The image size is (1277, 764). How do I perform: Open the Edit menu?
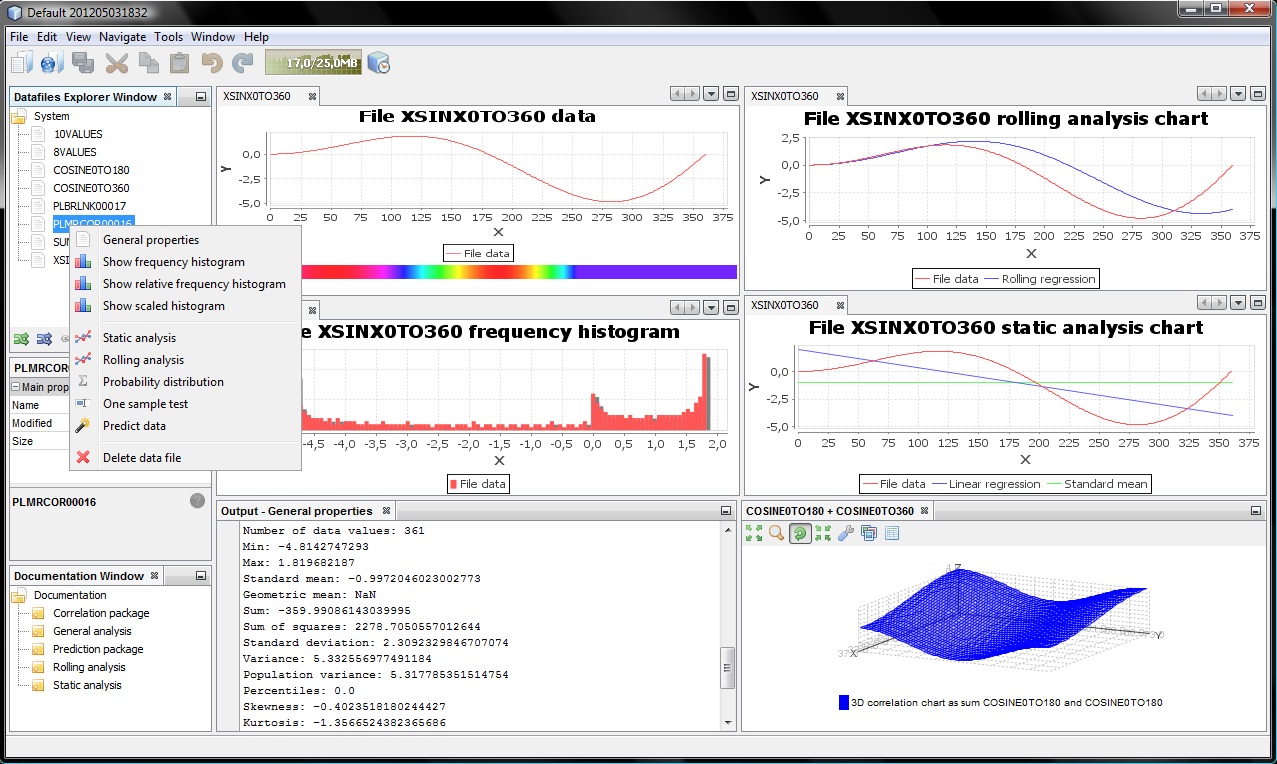47,37
